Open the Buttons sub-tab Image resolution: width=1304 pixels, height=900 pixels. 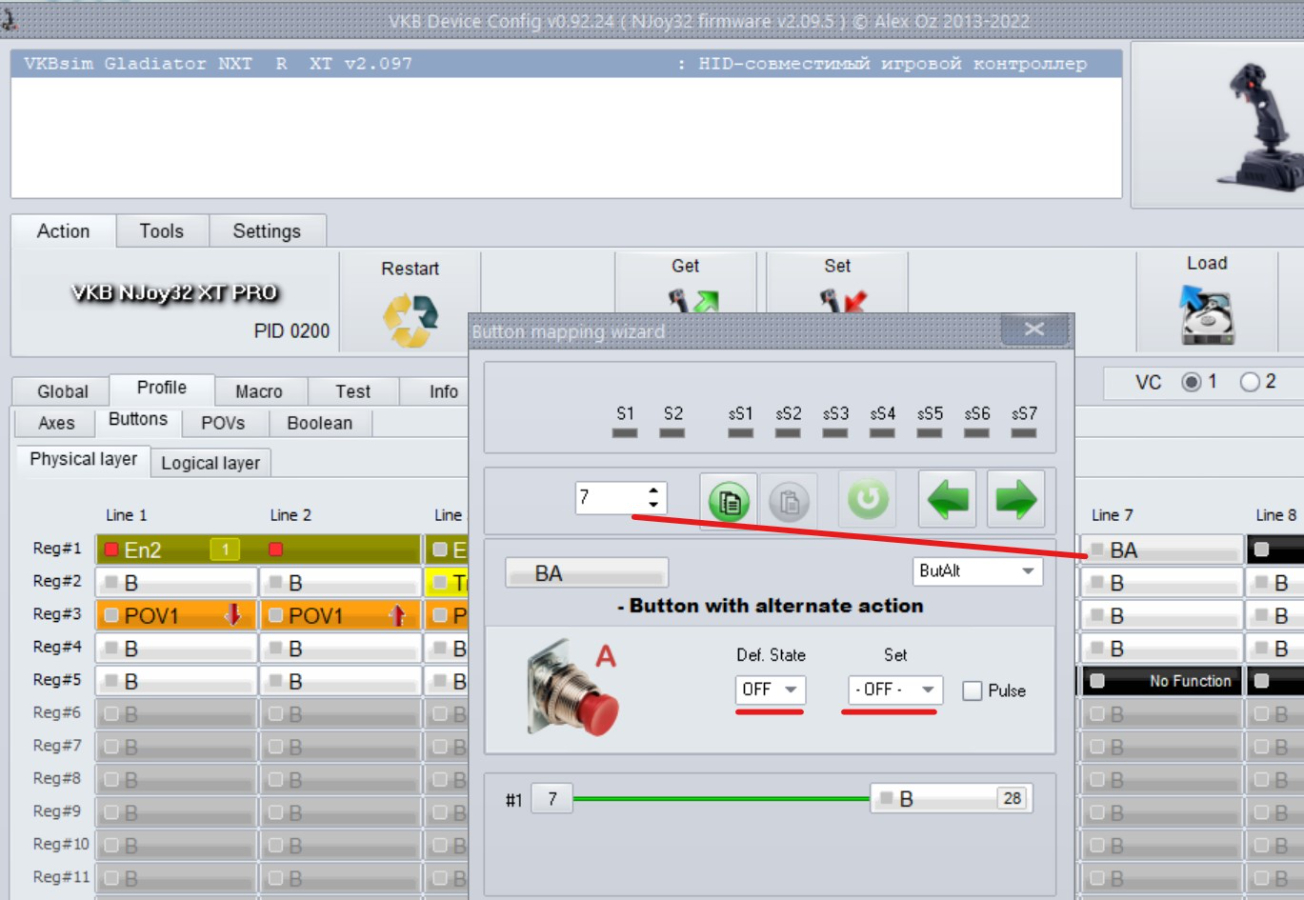click(138, 420)
